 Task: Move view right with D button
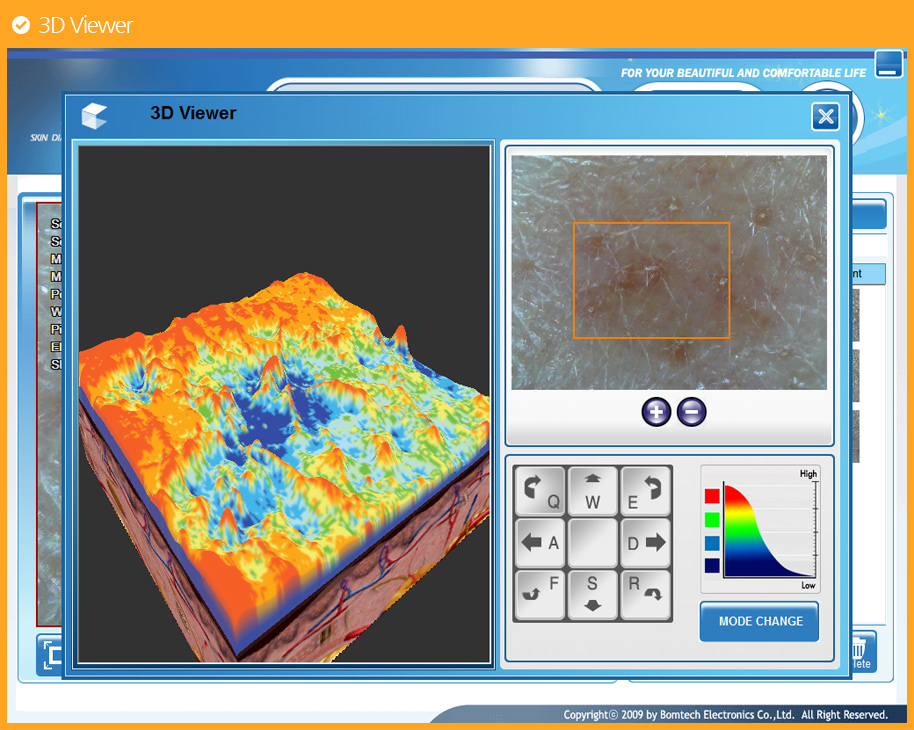point(645,543)
